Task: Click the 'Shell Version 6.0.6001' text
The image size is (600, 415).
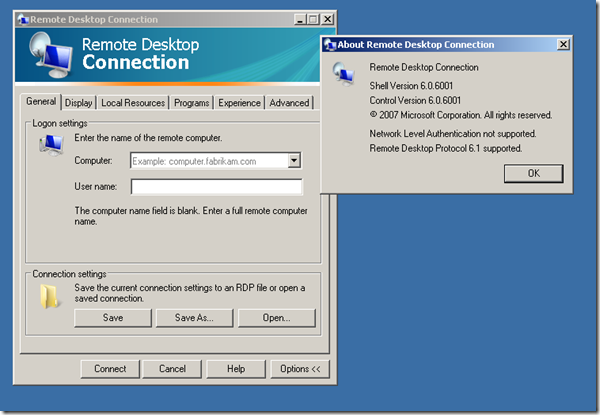Action: point(411,86)
